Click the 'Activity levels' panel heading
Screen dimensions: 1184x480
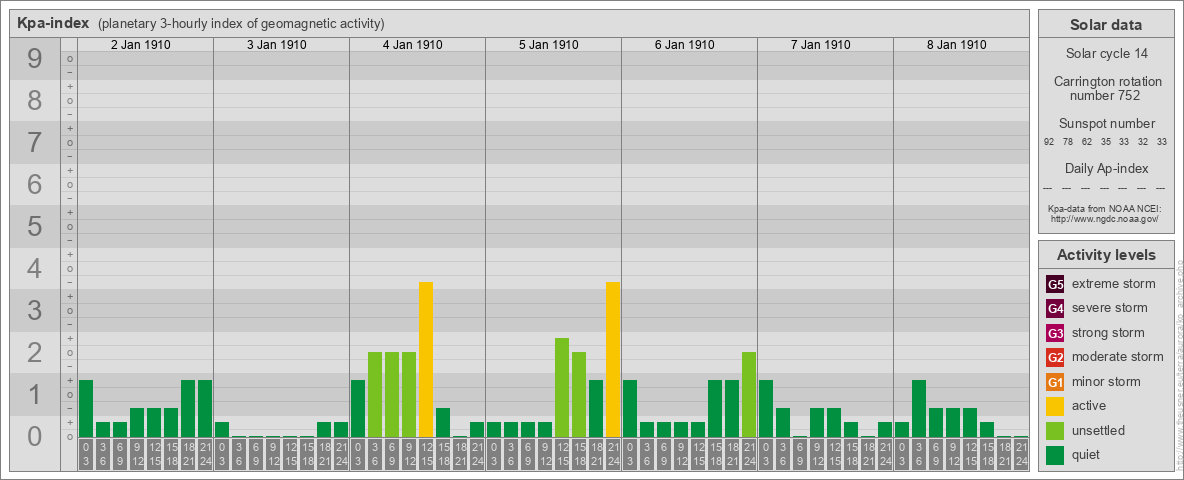click(1106, 255)
